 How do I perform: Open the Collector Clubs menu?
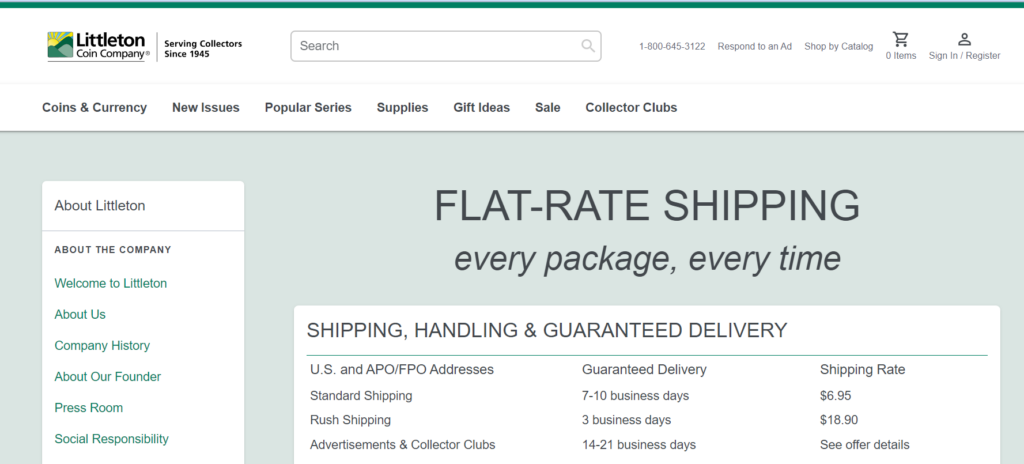click(x=632, y=108)
